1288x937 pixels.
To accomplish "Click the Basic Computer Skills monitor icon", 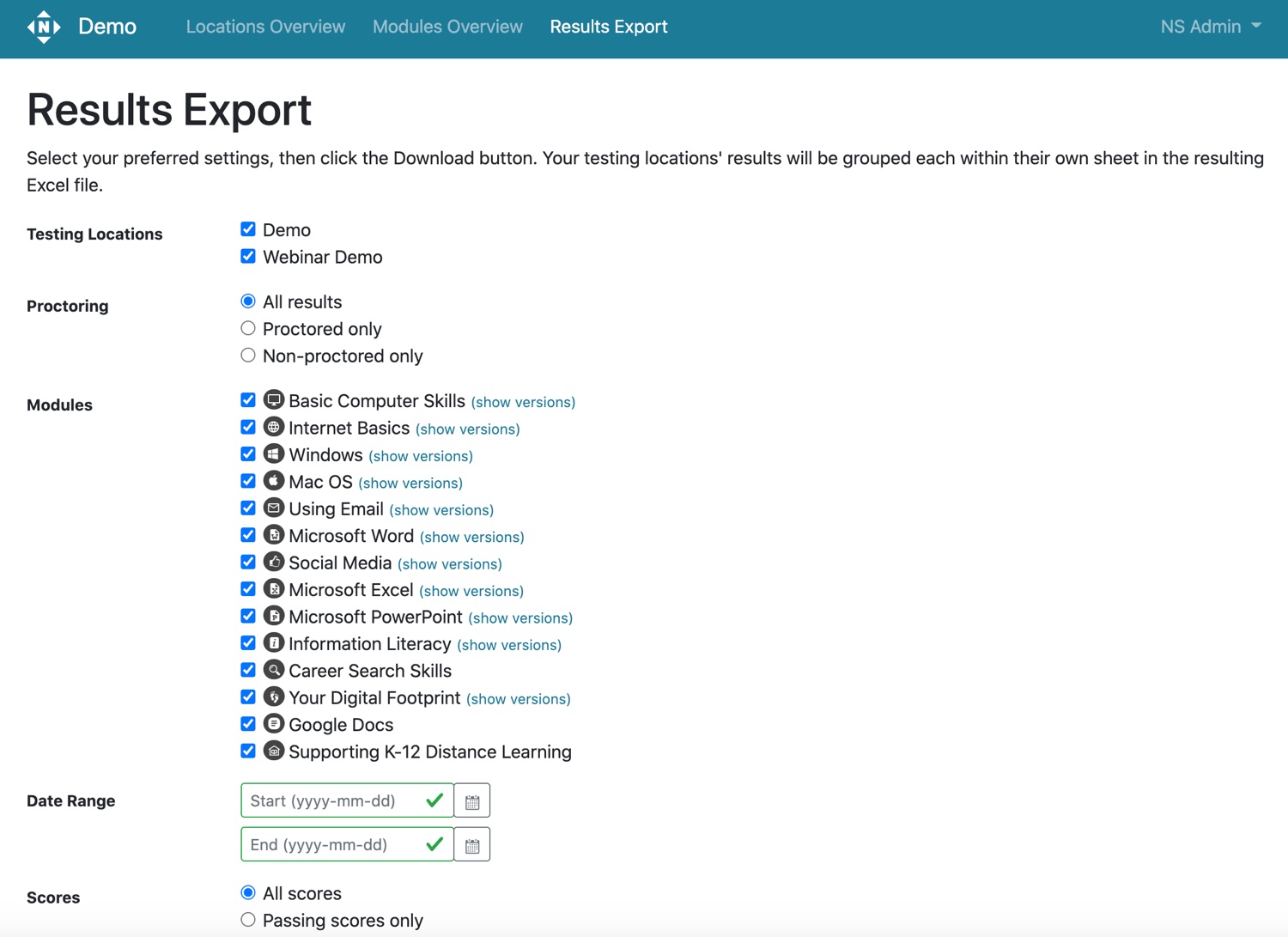I will point(273,400).
